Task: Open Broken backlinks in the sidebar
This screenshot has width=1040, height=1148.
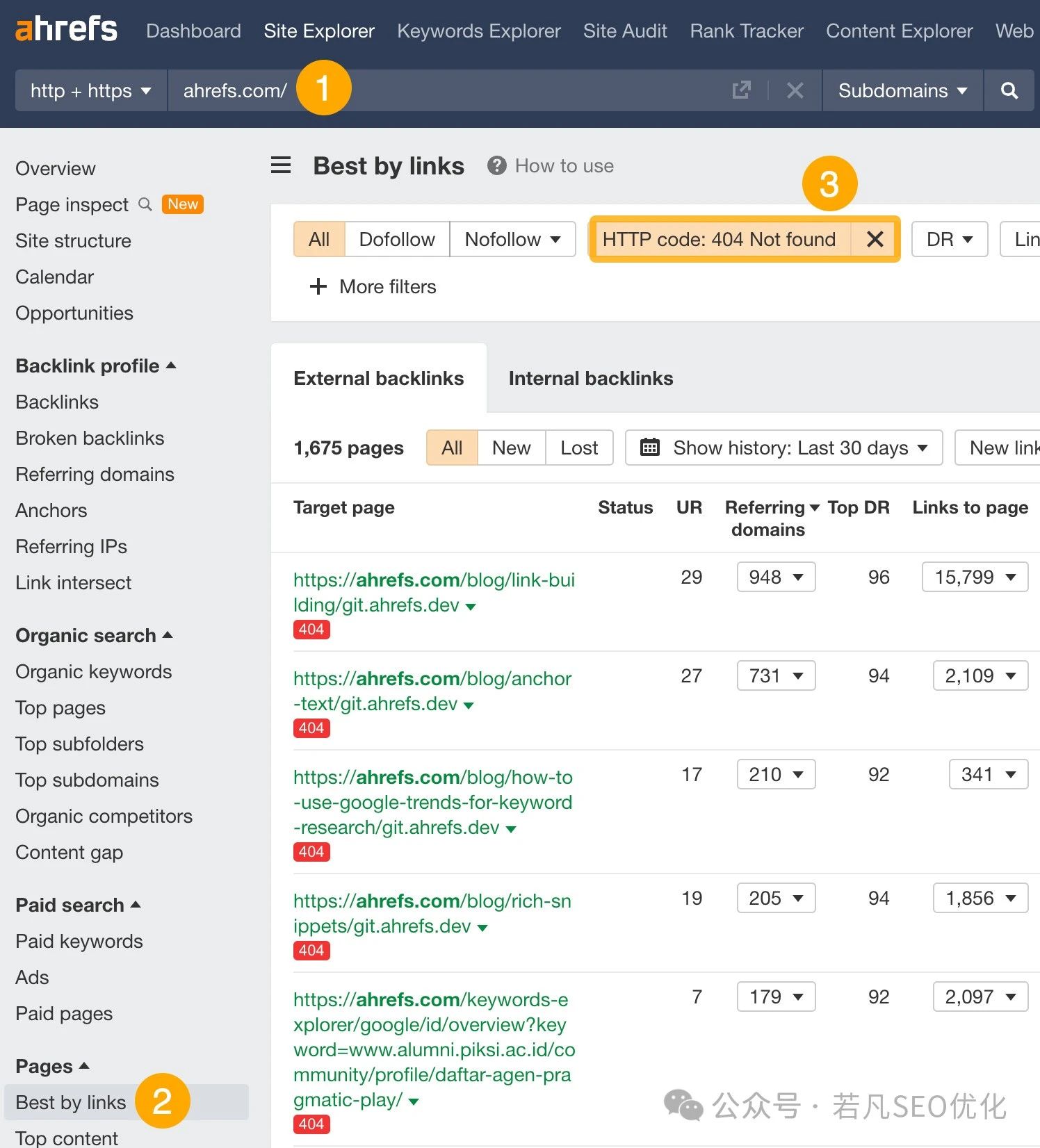Action: (90, 438)
